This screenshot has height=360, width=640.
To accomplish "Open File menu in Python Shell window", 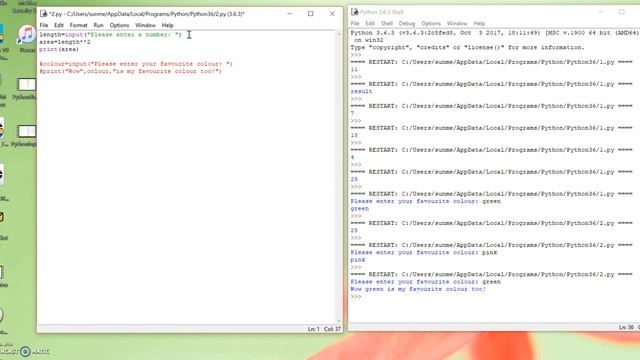I will 355,24.
